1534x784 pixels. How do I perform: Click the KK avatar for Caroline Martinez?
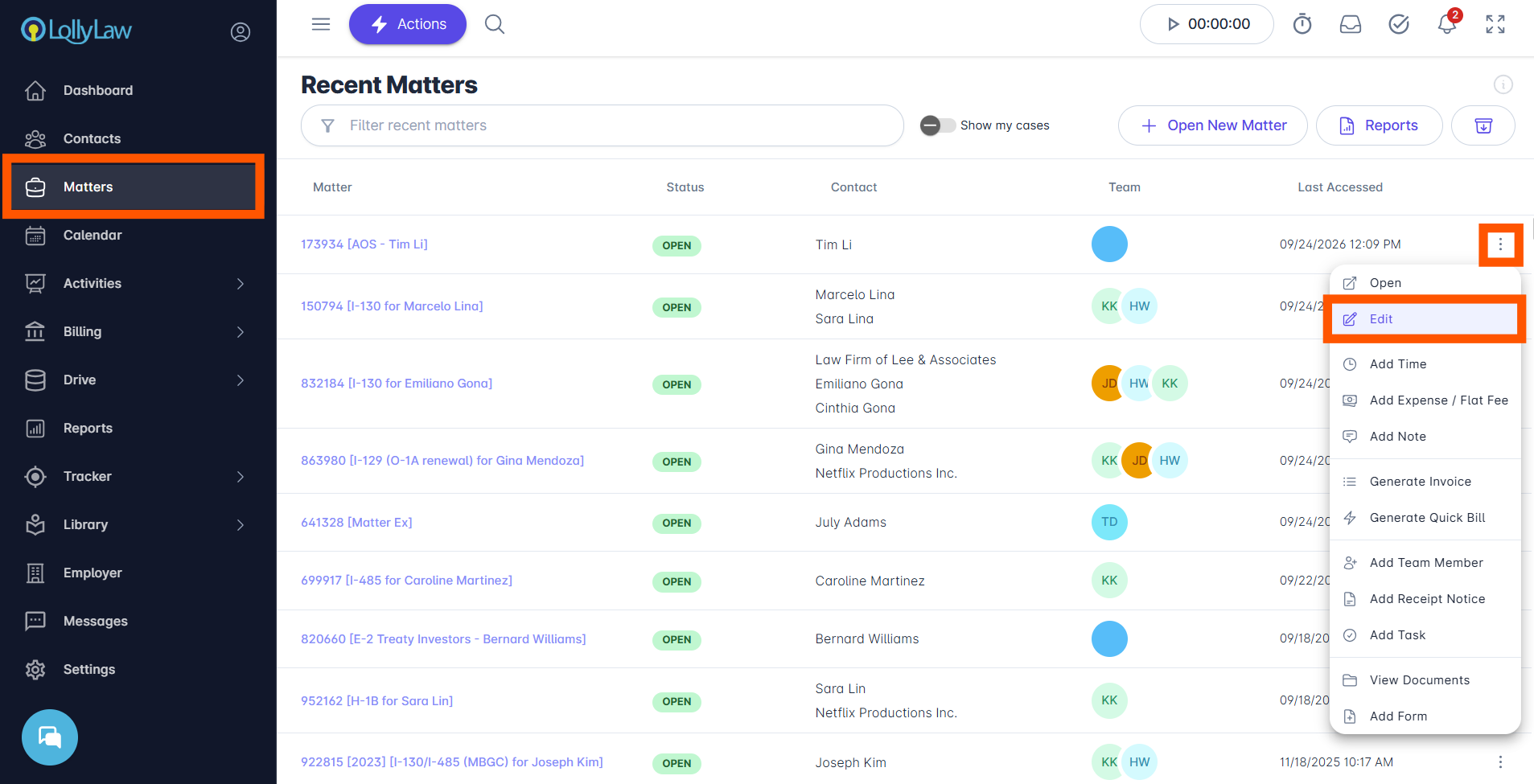[1109, 581]
